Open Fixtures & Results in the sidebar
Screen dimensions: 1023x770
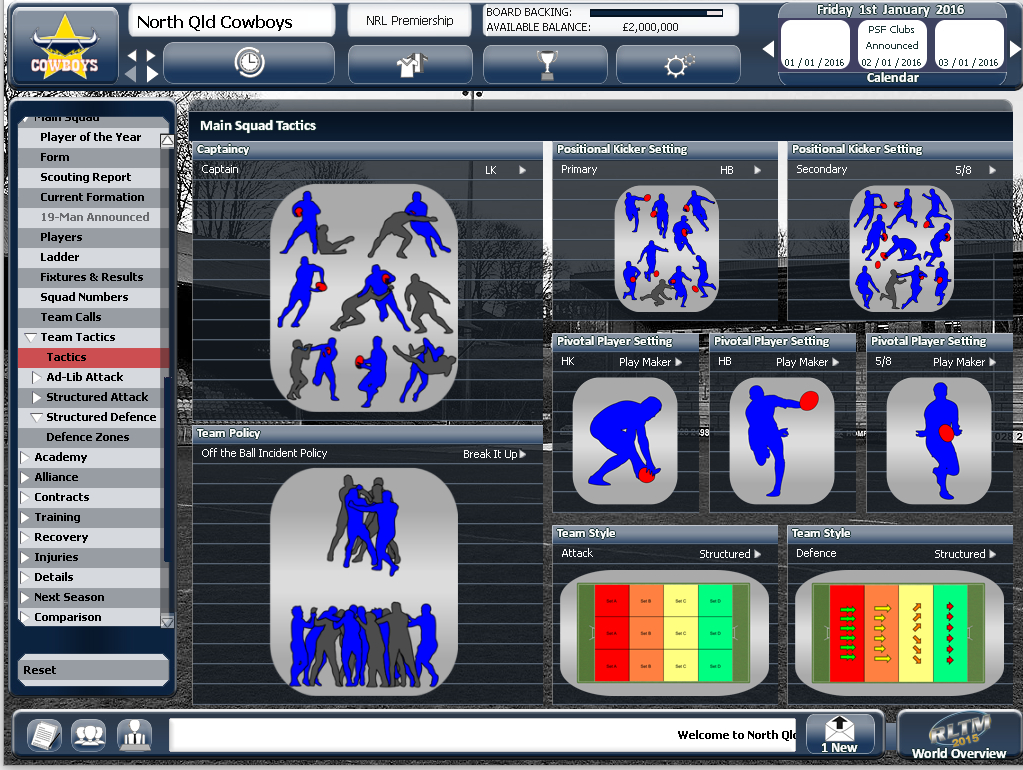pyautogui.click(x=92, y=277)
